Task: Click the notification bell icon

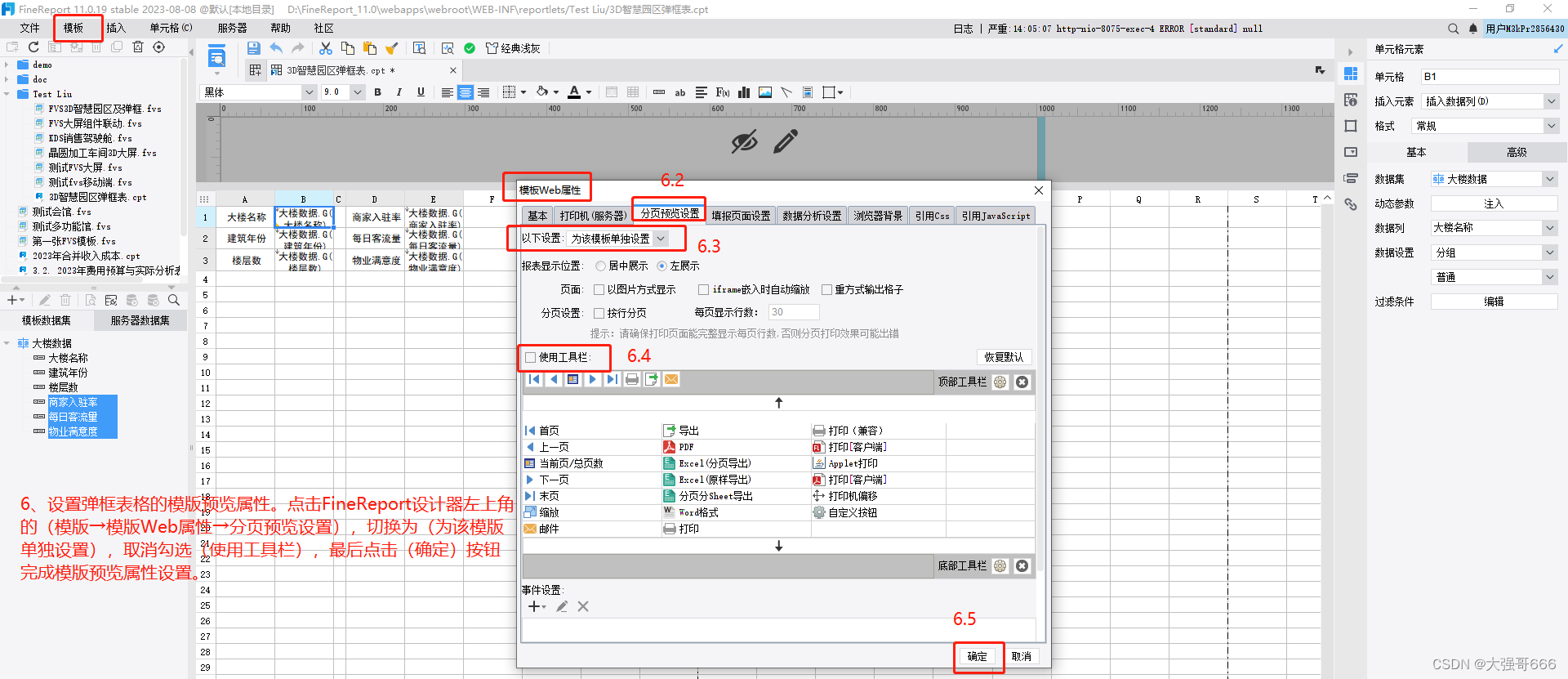Action: coord(1473,29)
